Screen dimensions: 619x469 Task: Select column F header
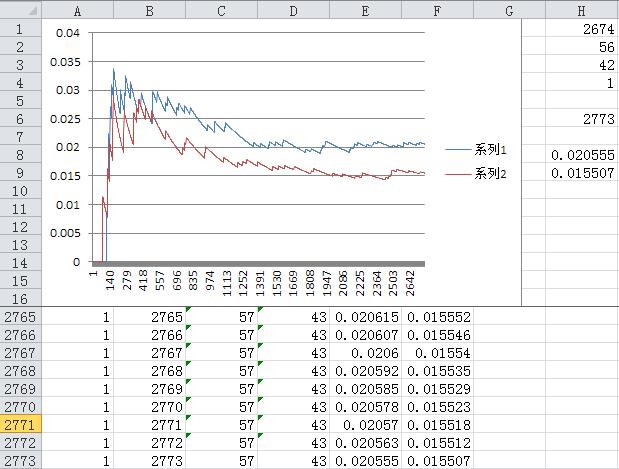click(437, 10)
